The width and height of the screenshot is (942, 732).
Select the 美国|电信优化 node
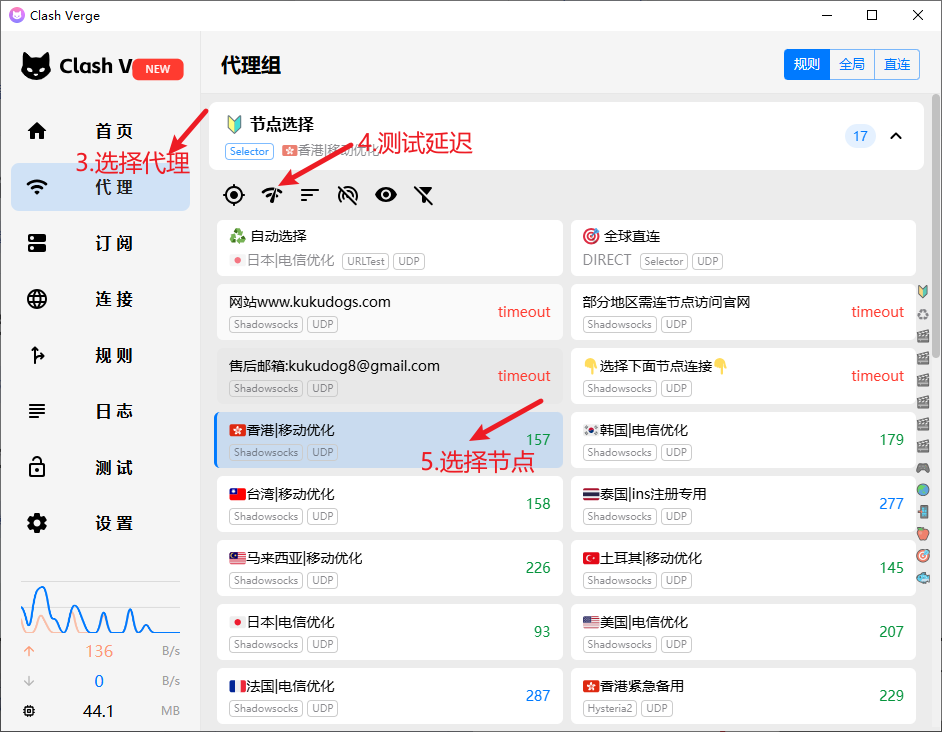coord(743,632)
